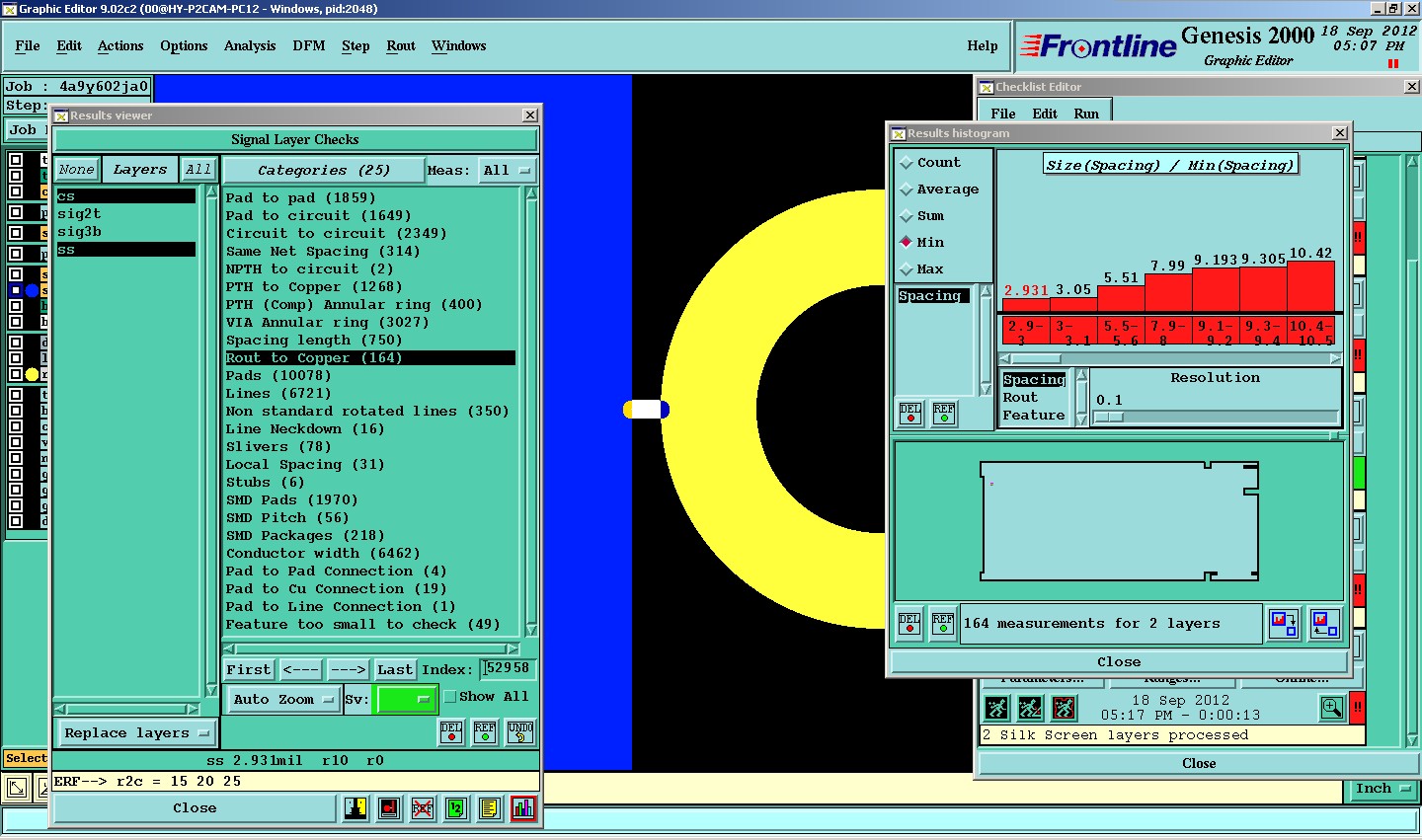This screenshot has width=1422, height=840.
Task: Click the histogram icon with the upward arrow
Action: click(1324, 623)
